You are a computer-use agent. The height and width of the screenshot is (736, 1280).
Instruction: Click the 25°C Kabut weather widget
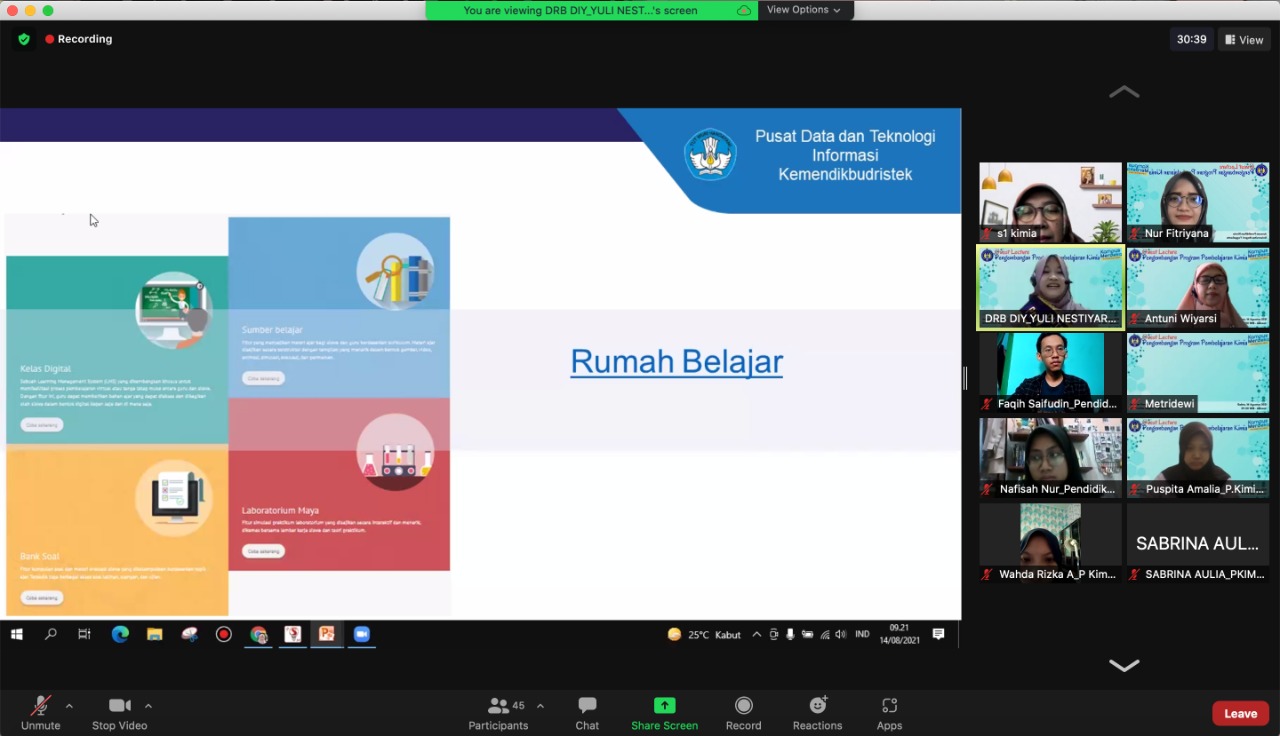click(704, 635)
